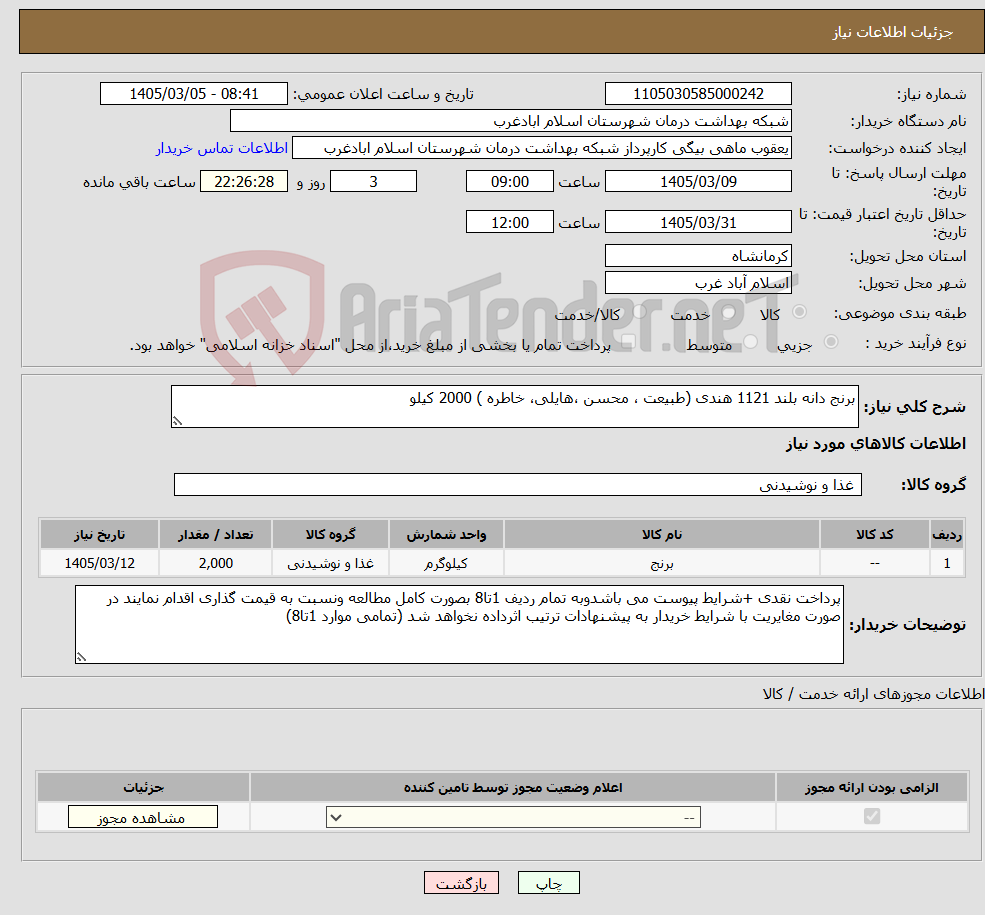The width and height of the screenshot is (985, 915).
Task: Click the جزئیات column header
Action: coord(143,788)
